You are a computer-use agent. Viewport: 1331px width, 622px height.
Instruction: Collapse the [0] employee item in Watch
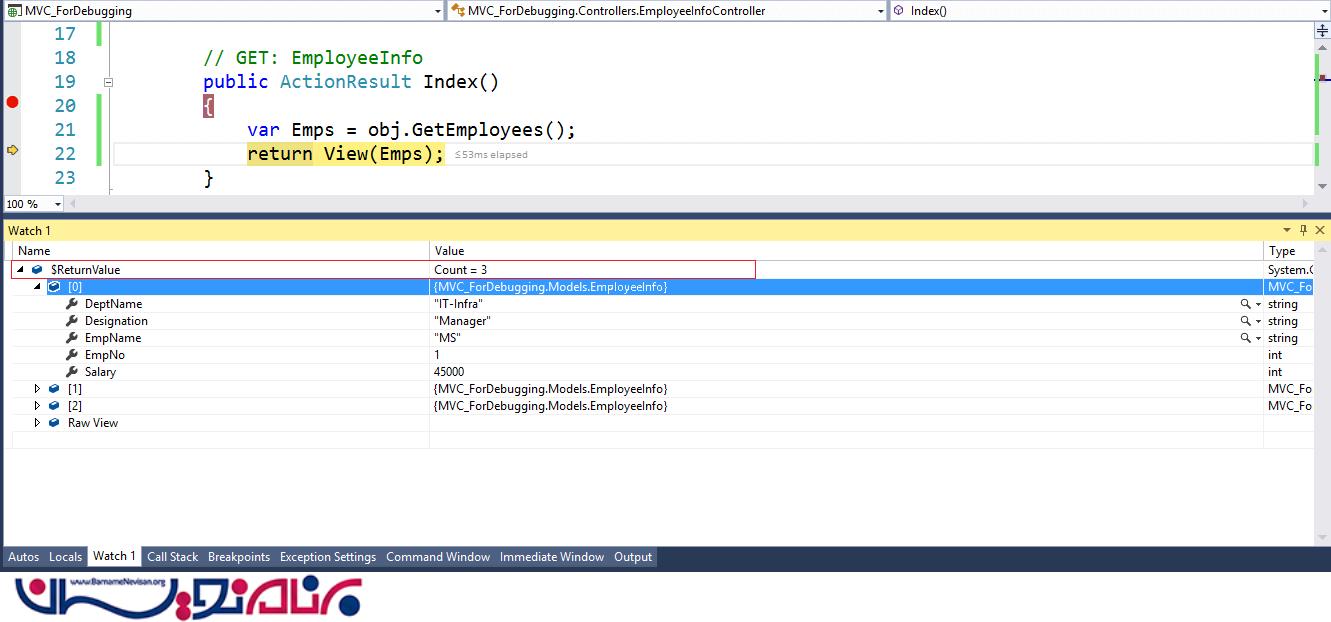coord(38,287)
